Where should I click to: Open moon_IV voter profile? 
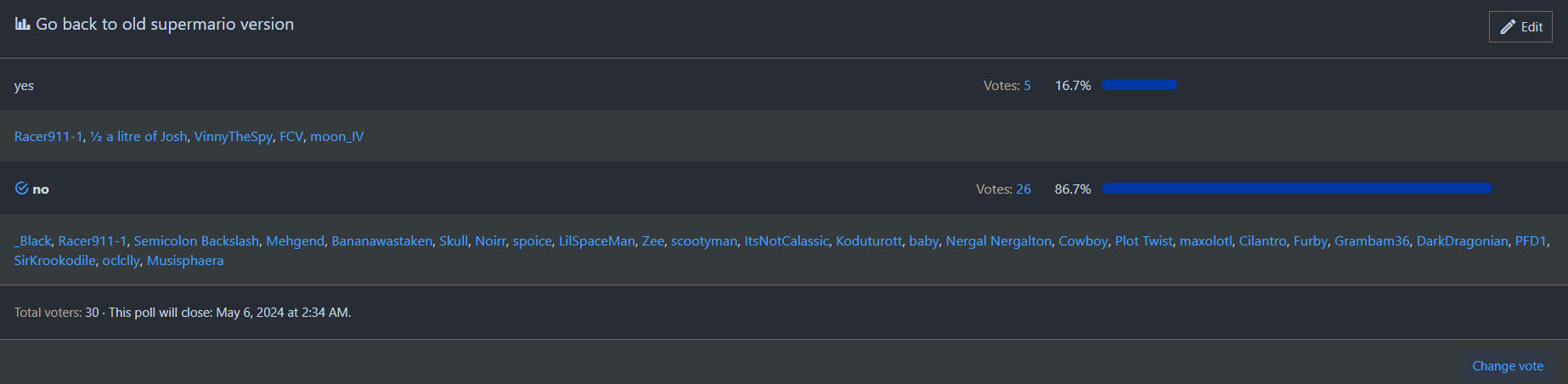point(336,137)
